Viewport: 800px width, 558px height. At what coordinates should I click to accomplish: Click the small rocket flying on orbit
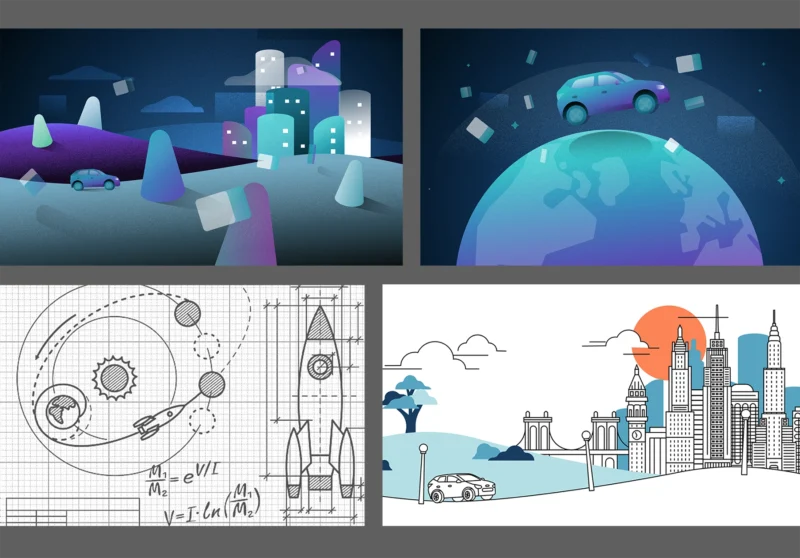(x=150, y=426)
